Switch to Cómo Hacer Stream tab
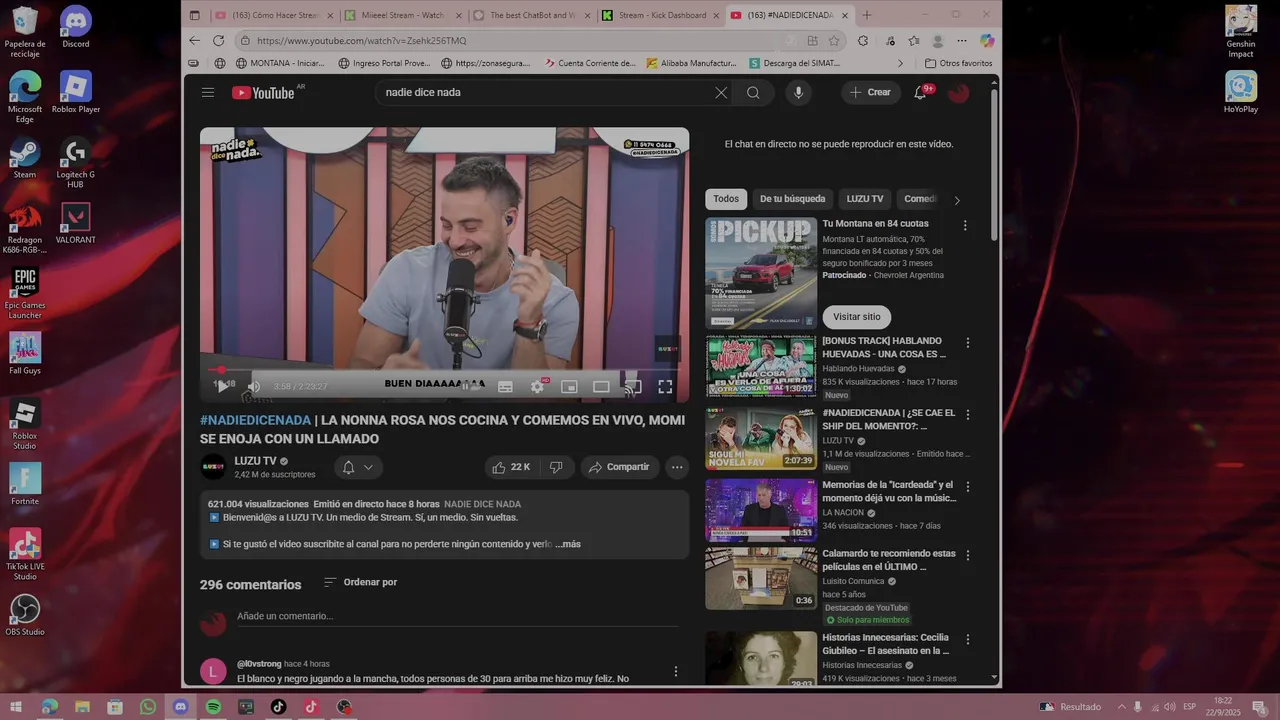 [x=275, y=15]
